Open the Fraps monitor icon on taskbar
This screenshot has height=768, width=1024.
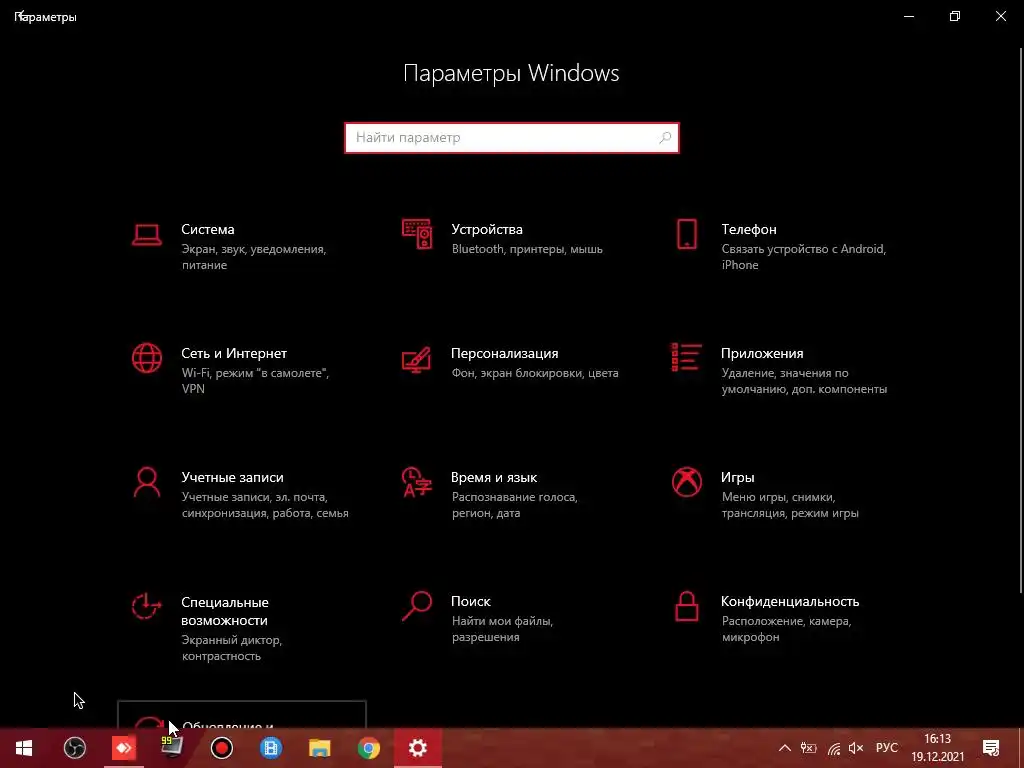(x=172, y=748)
